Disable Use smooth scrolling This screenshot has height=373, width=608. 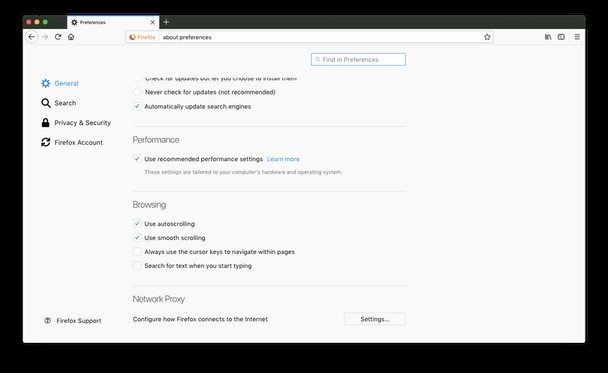137,238
